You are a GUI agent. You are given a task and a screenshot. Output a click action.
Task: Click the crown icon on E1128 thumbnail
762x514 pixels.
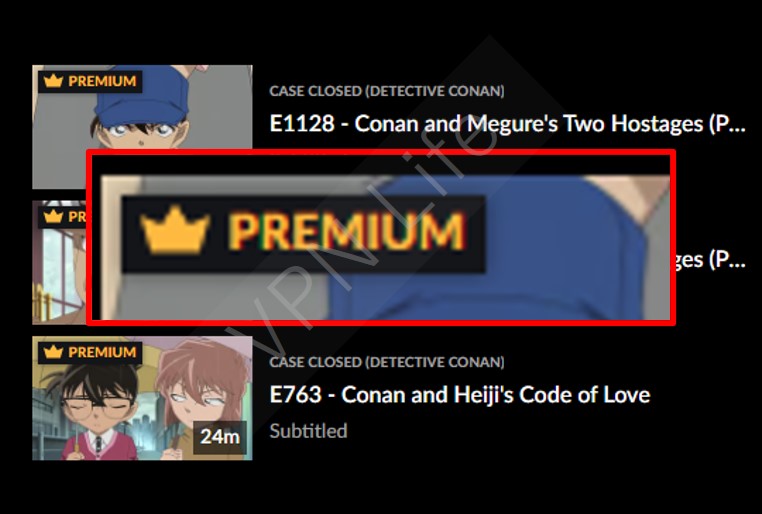tap(53, 81)
